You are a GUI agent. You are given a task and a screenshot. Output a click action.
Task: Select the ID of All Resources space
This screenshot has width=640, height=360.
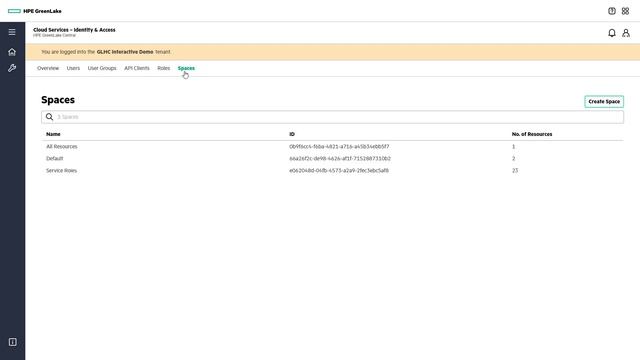339,147
